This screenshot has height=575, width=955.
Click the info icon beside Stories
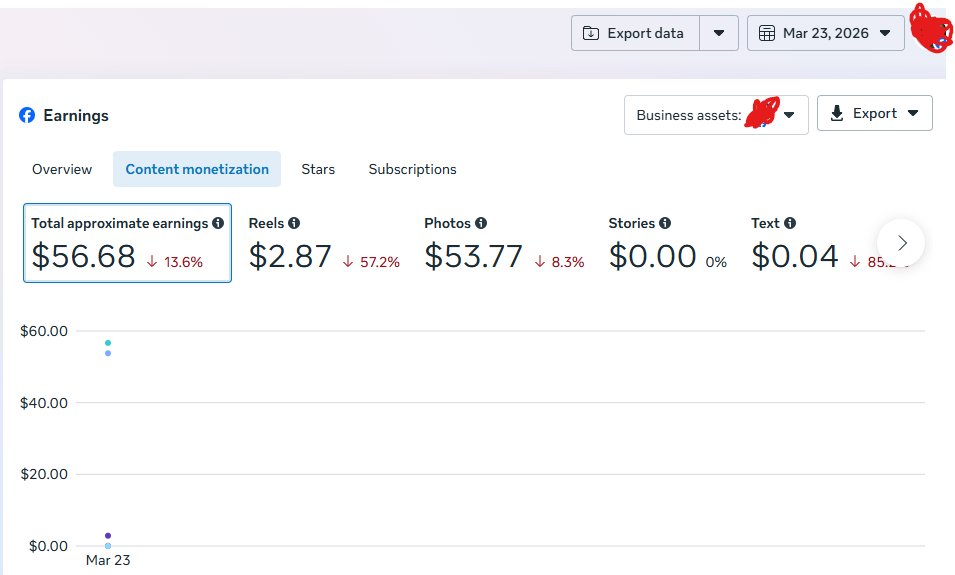click(665, 223)
